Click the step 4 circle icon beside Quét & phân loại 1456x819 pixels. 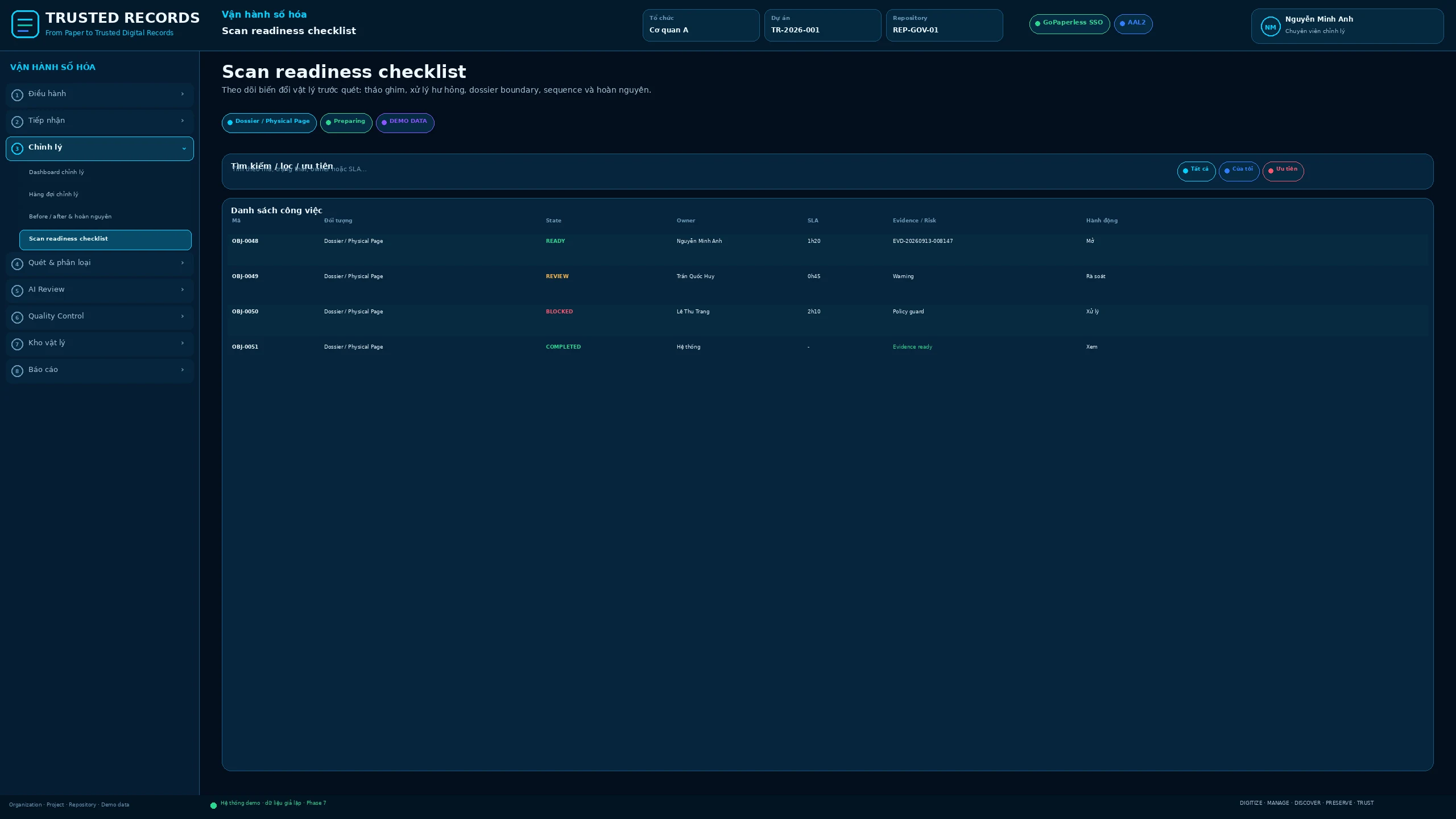17,264
